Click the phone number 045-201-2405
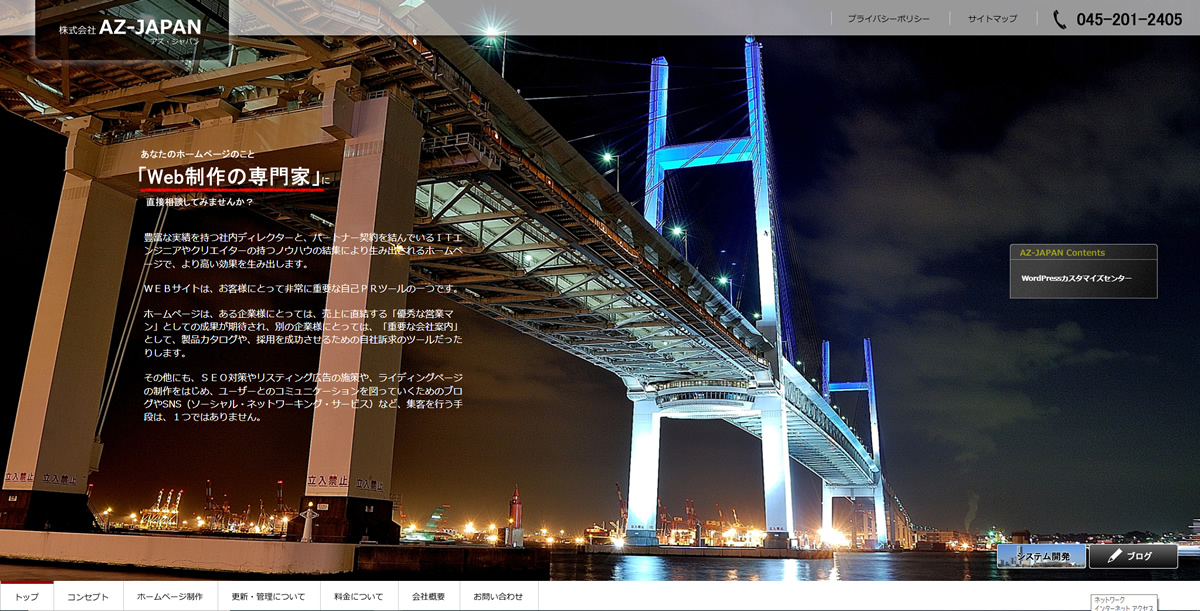 (1129, 20)
